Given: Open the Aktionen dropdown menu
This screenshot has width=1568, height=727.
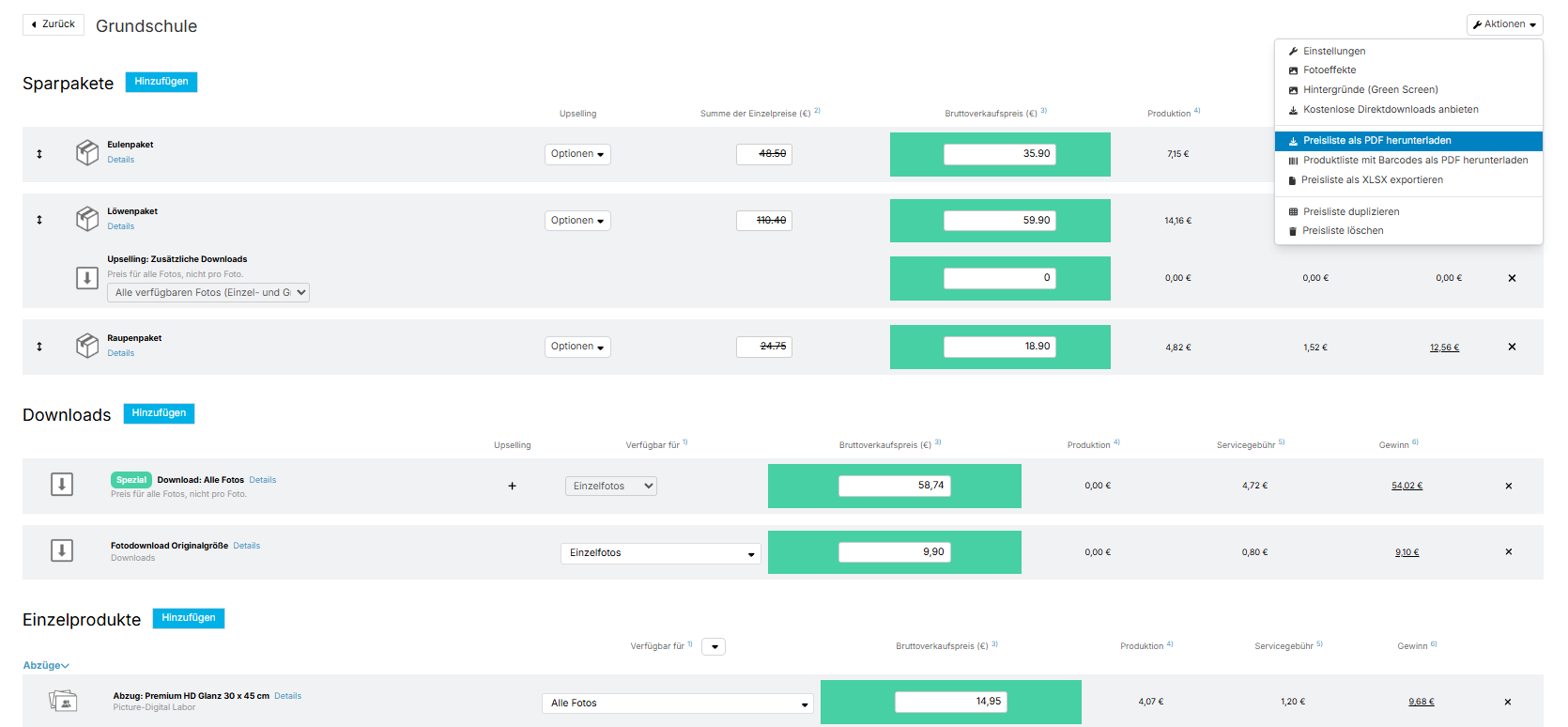Looking at the screenshot, I should coord(1504,24).
